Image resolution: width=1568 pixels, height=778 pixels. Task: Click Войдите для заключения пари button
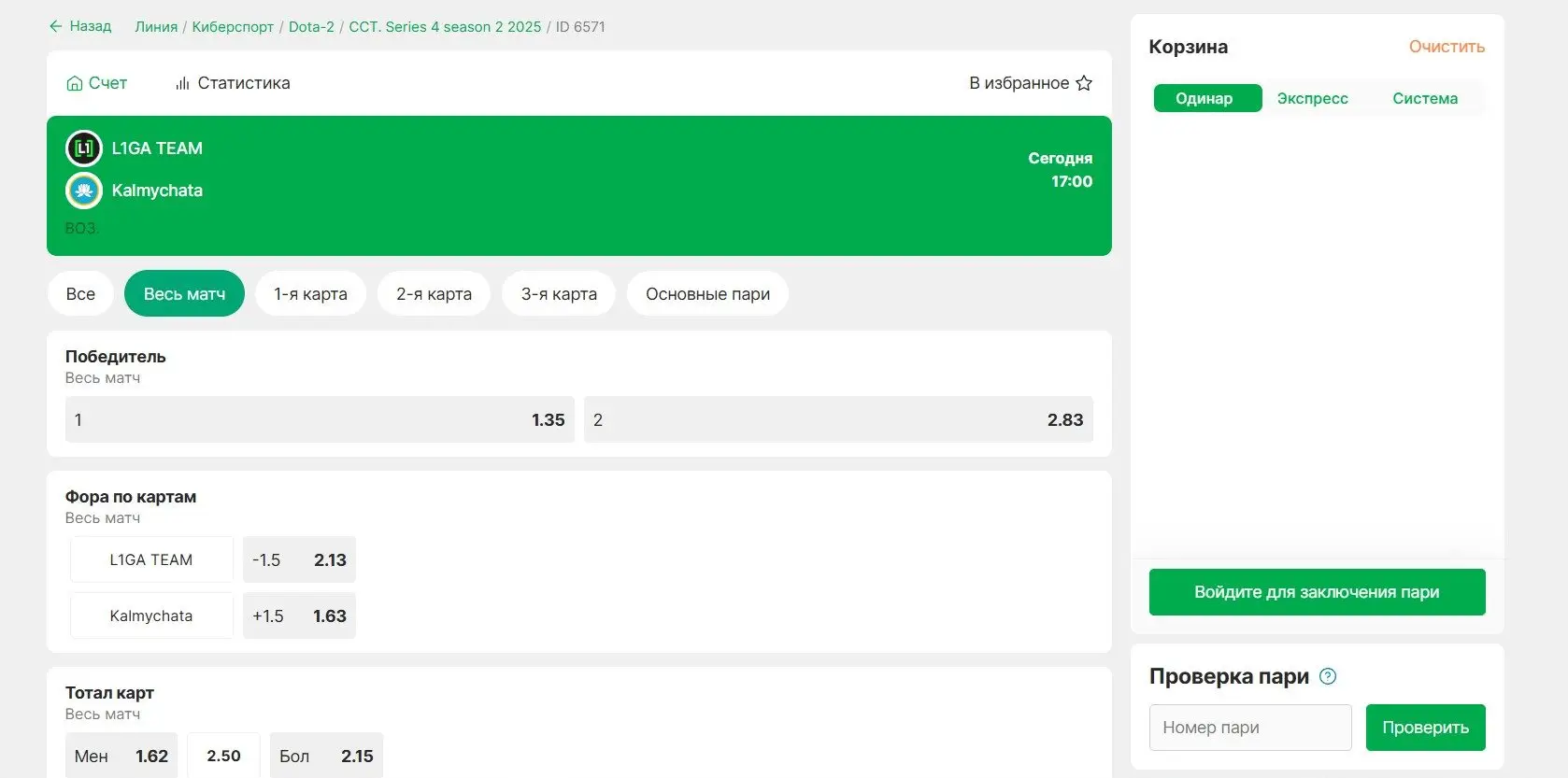pyautogui.click(x=1316, y=592)
